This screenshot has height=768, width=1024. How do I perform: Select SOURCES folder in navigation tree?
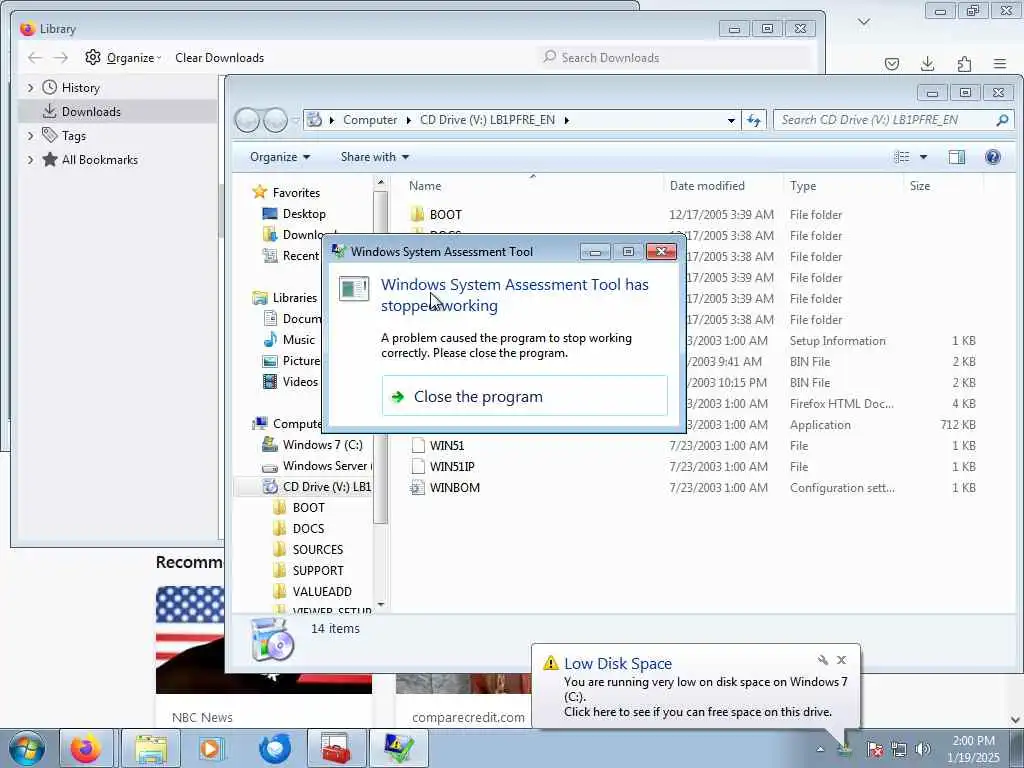pyautogui.click(x=317, y=549)
